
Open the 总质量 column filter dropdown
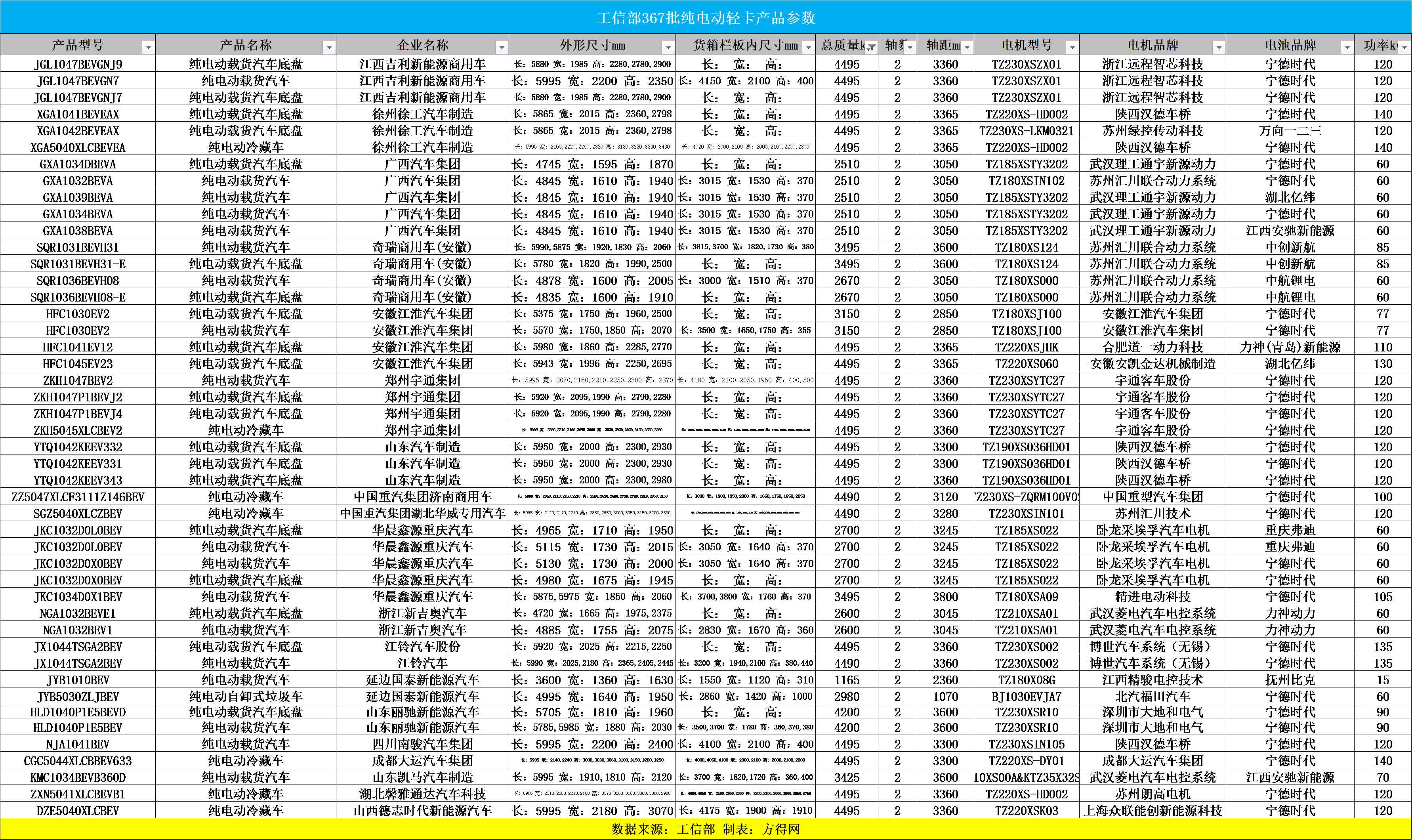(x=872, y=48)
